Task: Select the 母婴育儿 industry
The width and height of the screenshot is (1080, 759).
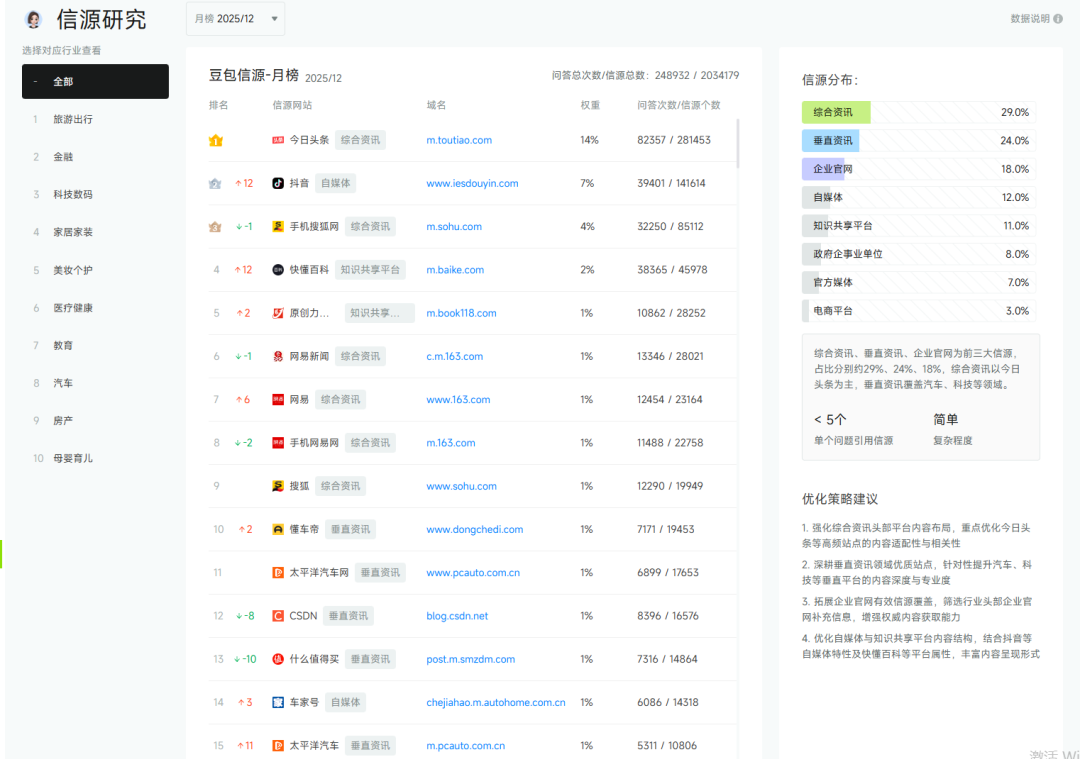Action: [73, 458]
